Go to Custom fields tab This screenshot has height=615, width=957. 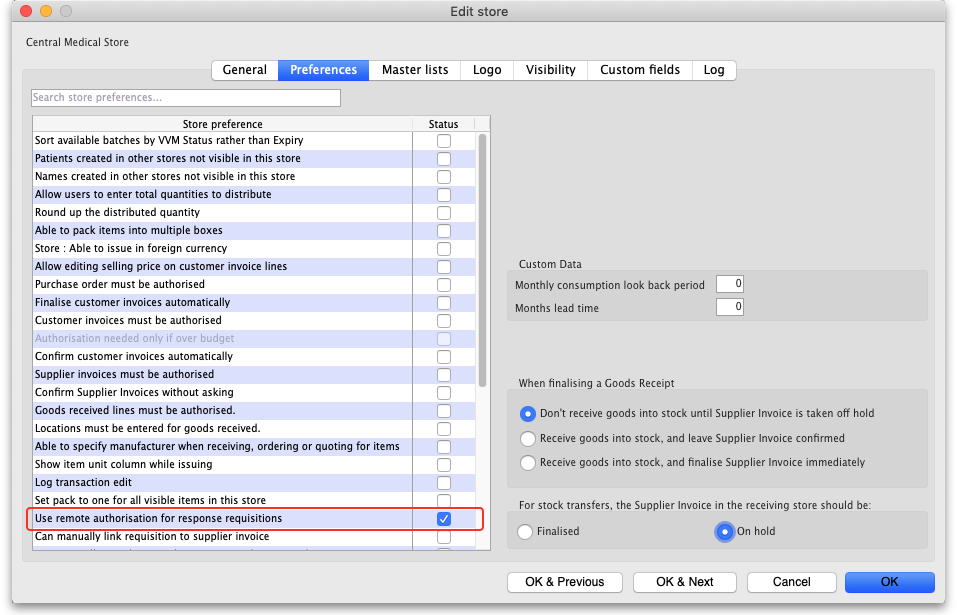click(x=640, y=70)
